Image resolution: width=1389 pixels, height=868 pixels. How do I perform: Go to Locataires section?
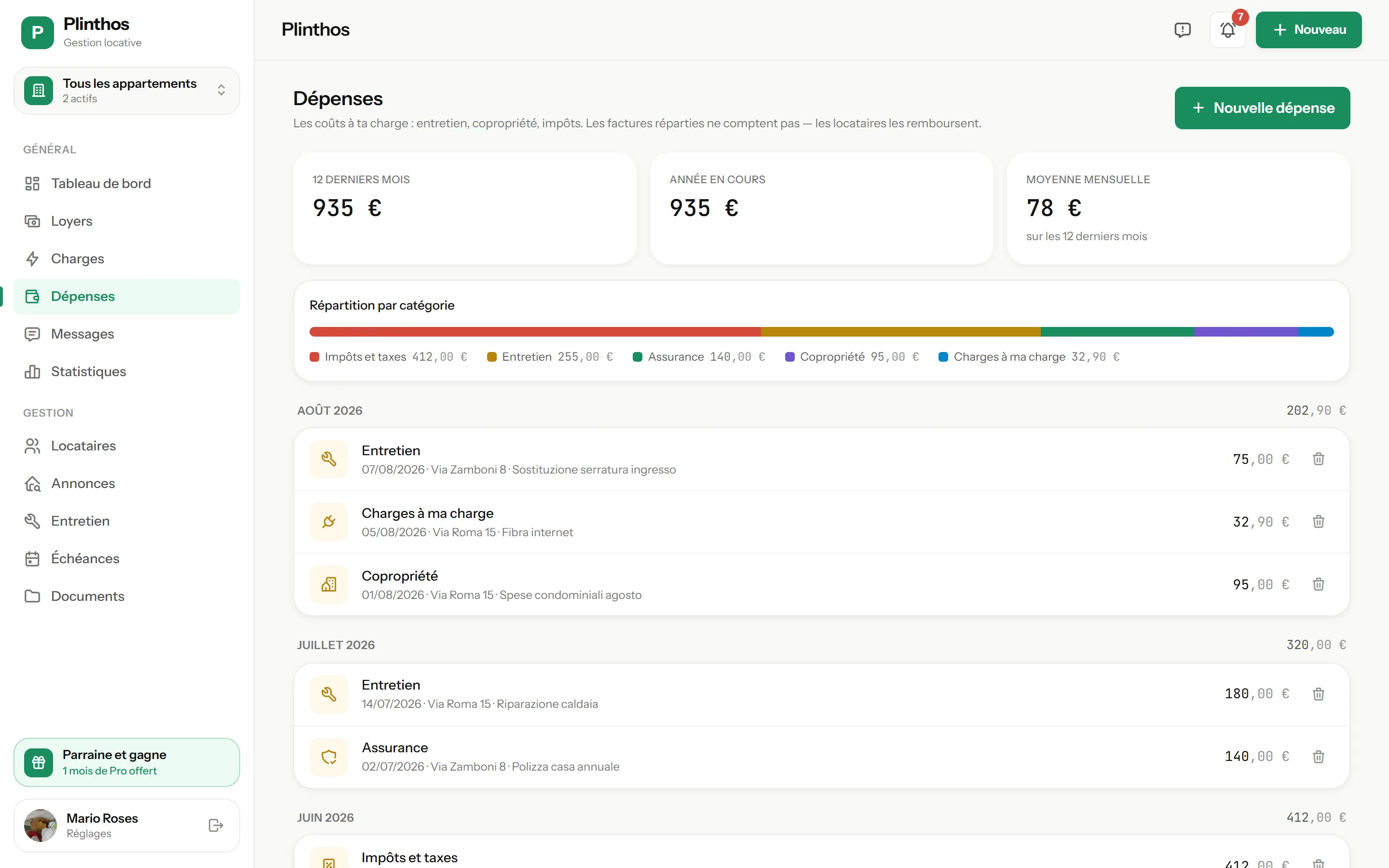126,446
